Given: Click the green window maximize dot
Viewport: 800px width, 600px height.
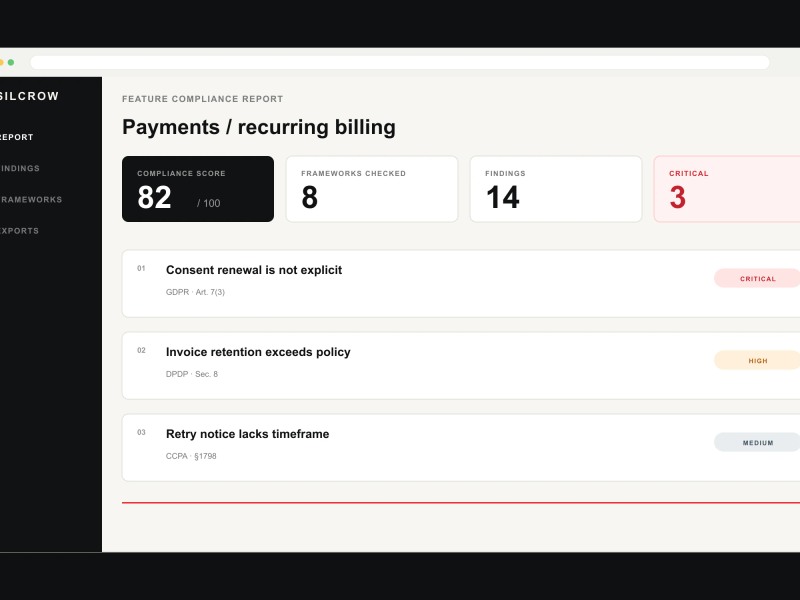Looking at the screenshot, I should 11,62.
